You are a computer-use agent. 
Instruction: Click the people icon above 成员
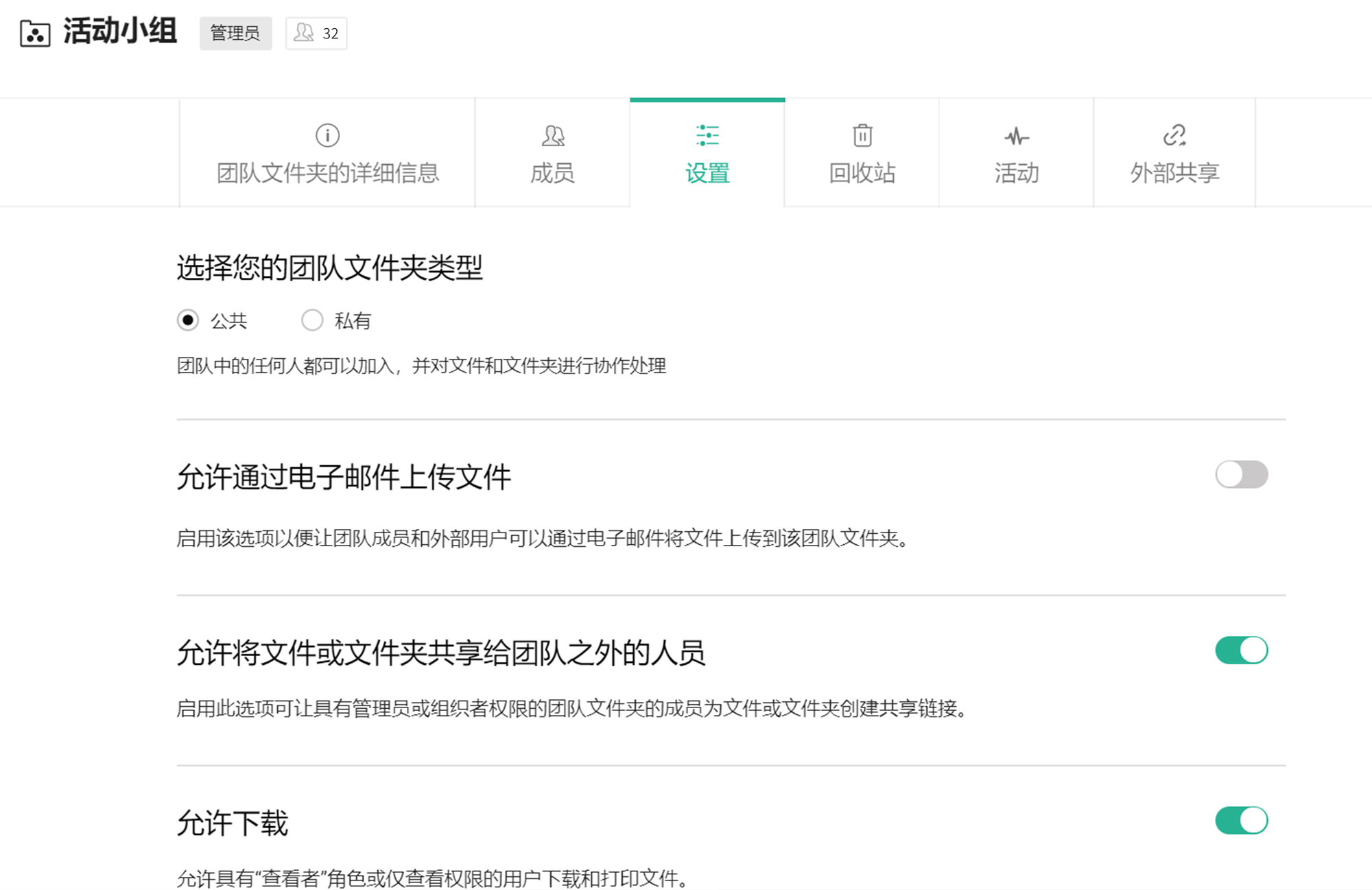[553, 135]
